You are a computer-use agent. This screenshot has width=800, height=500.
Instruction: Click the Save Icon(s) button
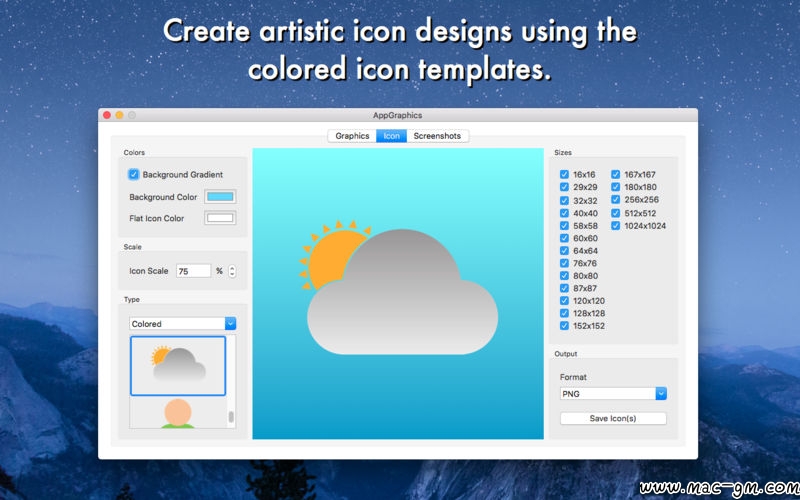click(613, 418)
